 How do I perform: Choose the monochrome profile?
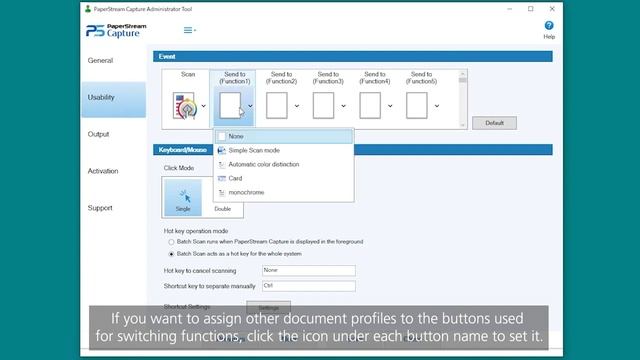284,192
